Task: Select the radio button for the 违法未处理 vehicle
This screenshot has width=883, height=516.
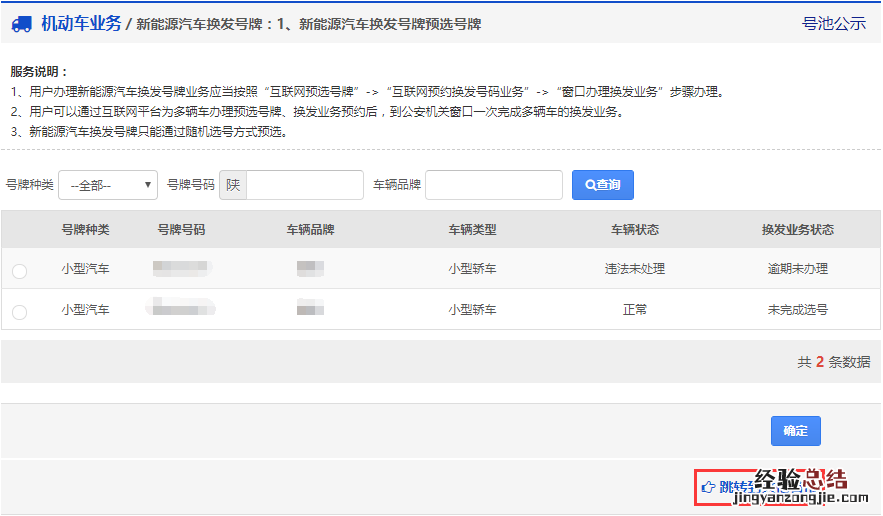Action: tap(19, 271)
